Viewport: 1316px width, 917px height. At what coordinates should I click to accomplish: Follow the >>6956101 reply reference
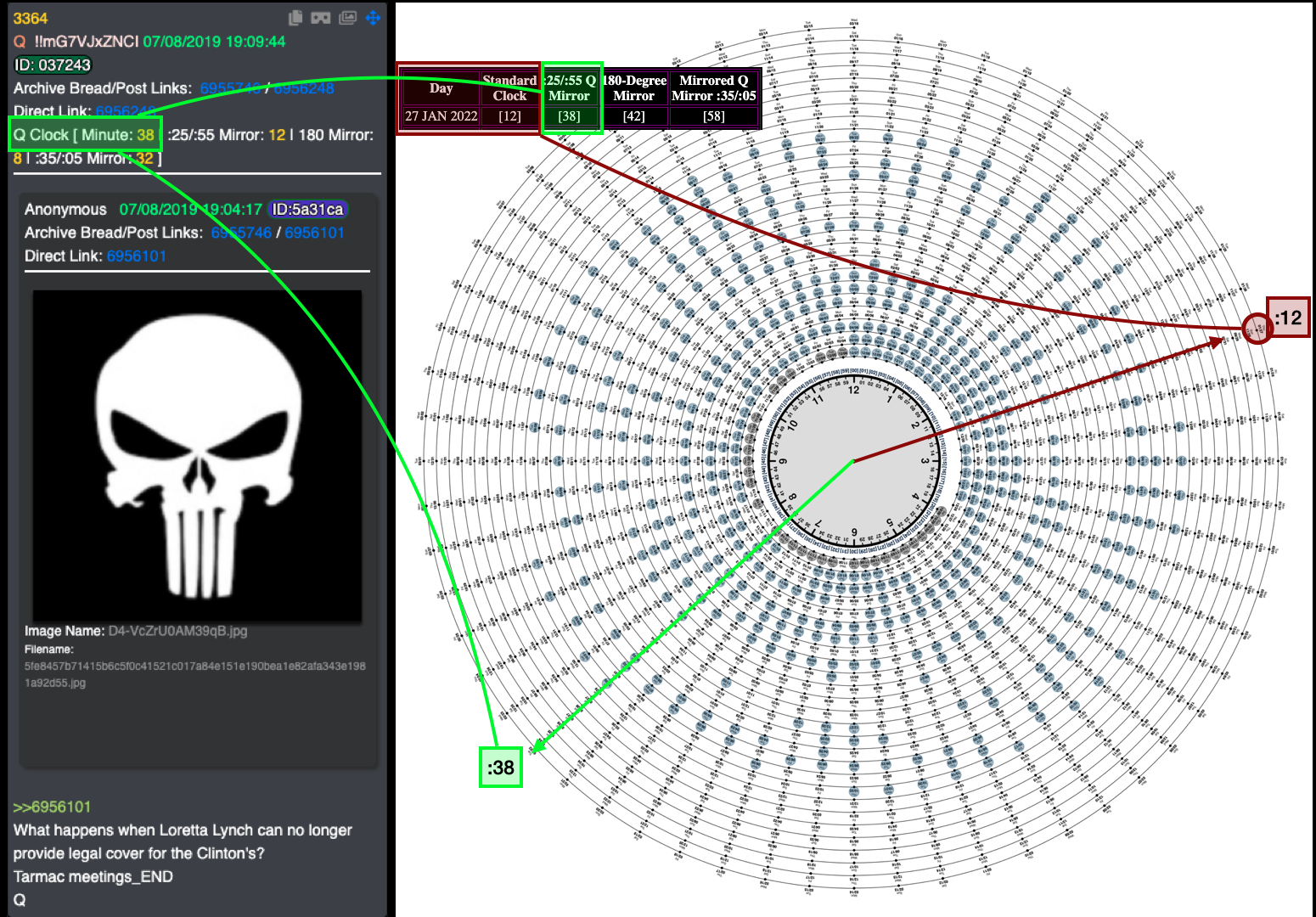(52, 807)
